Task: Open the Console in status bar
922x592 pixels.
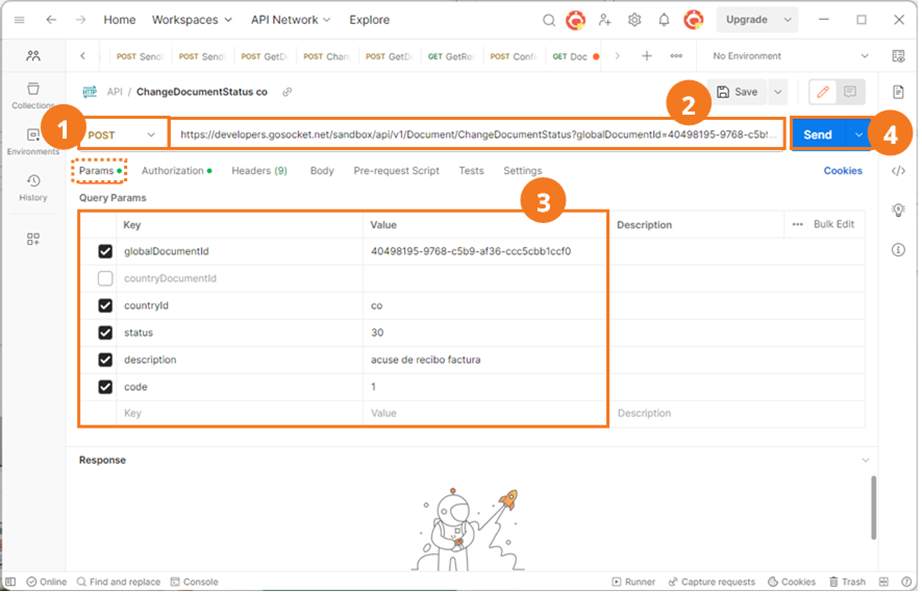Action: 194,582
